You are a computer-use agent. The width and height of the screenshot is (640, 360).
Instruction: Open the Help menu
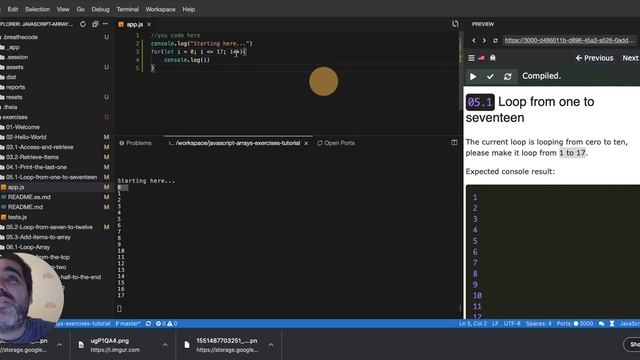(x=189, y=9)
